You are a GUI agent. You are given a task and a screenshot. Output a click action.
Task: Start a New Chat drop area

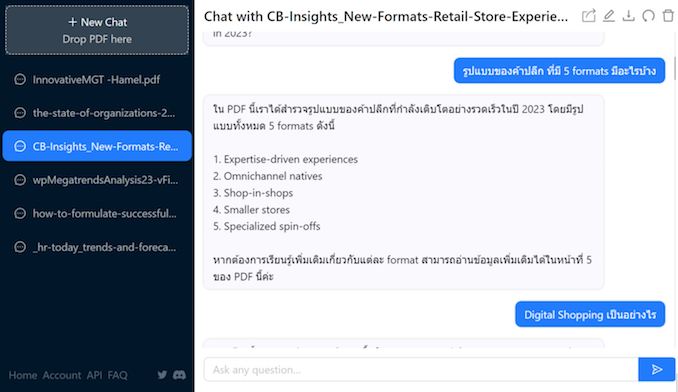(x=97, y=30)
